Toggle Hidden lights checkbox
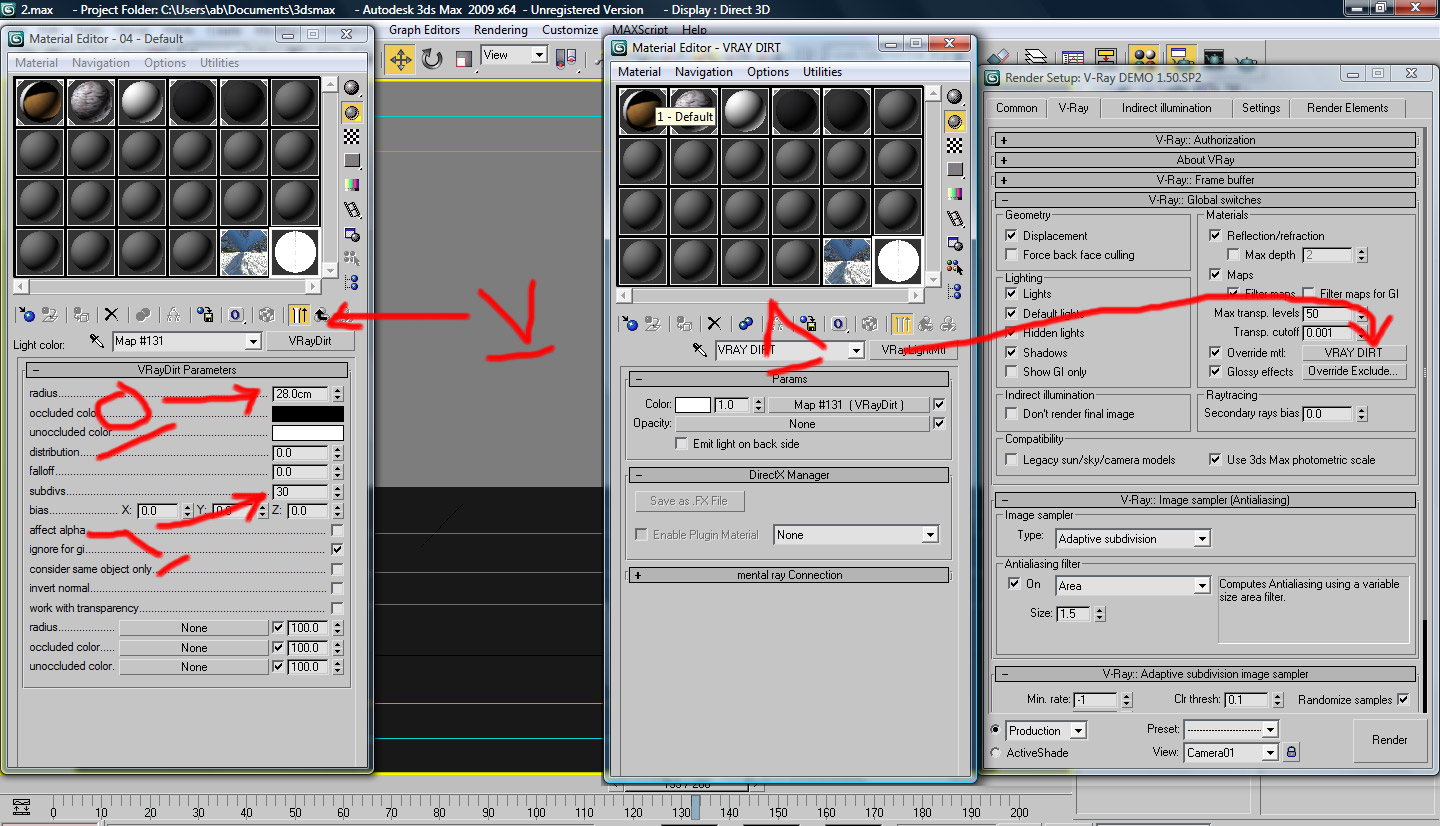 [x=1012, y=333]
